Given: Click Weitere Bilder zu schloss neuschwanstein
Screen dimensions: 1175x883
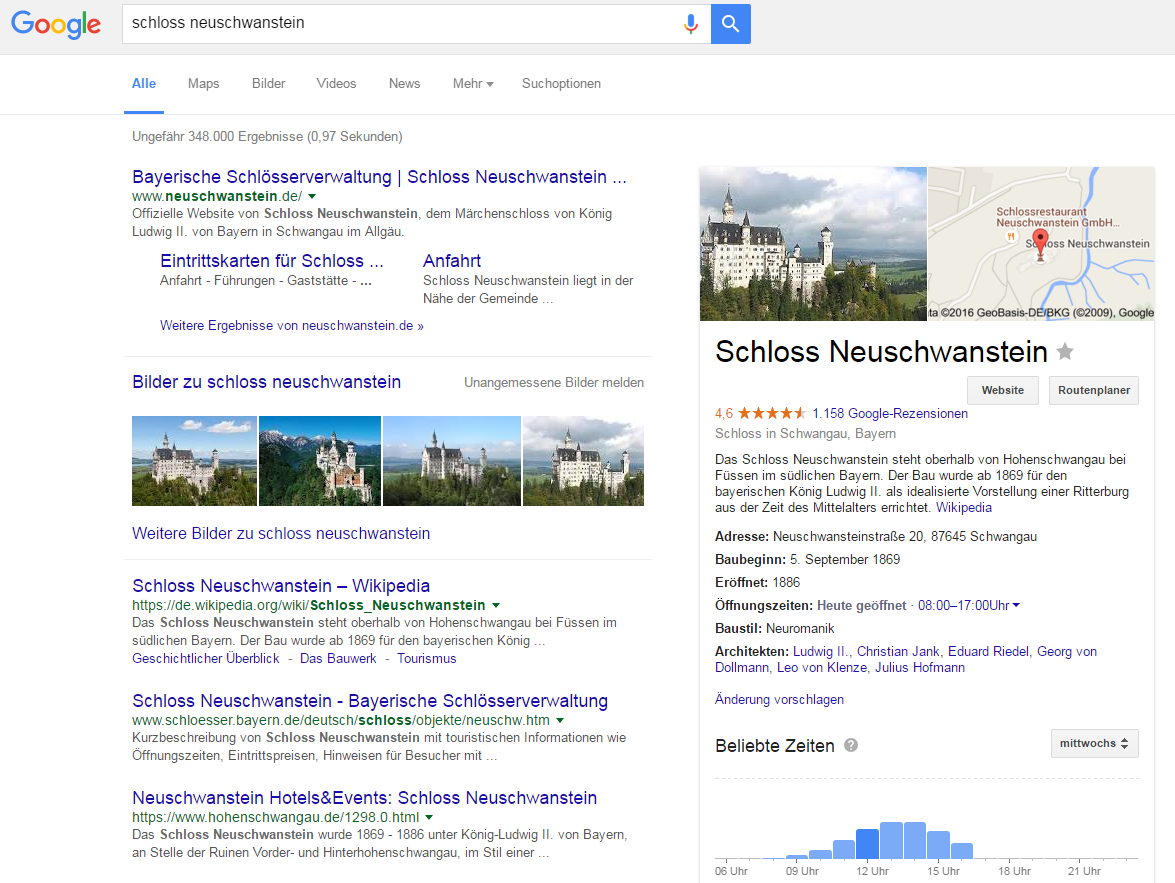Looking at the screenshot, I should 281,534.
